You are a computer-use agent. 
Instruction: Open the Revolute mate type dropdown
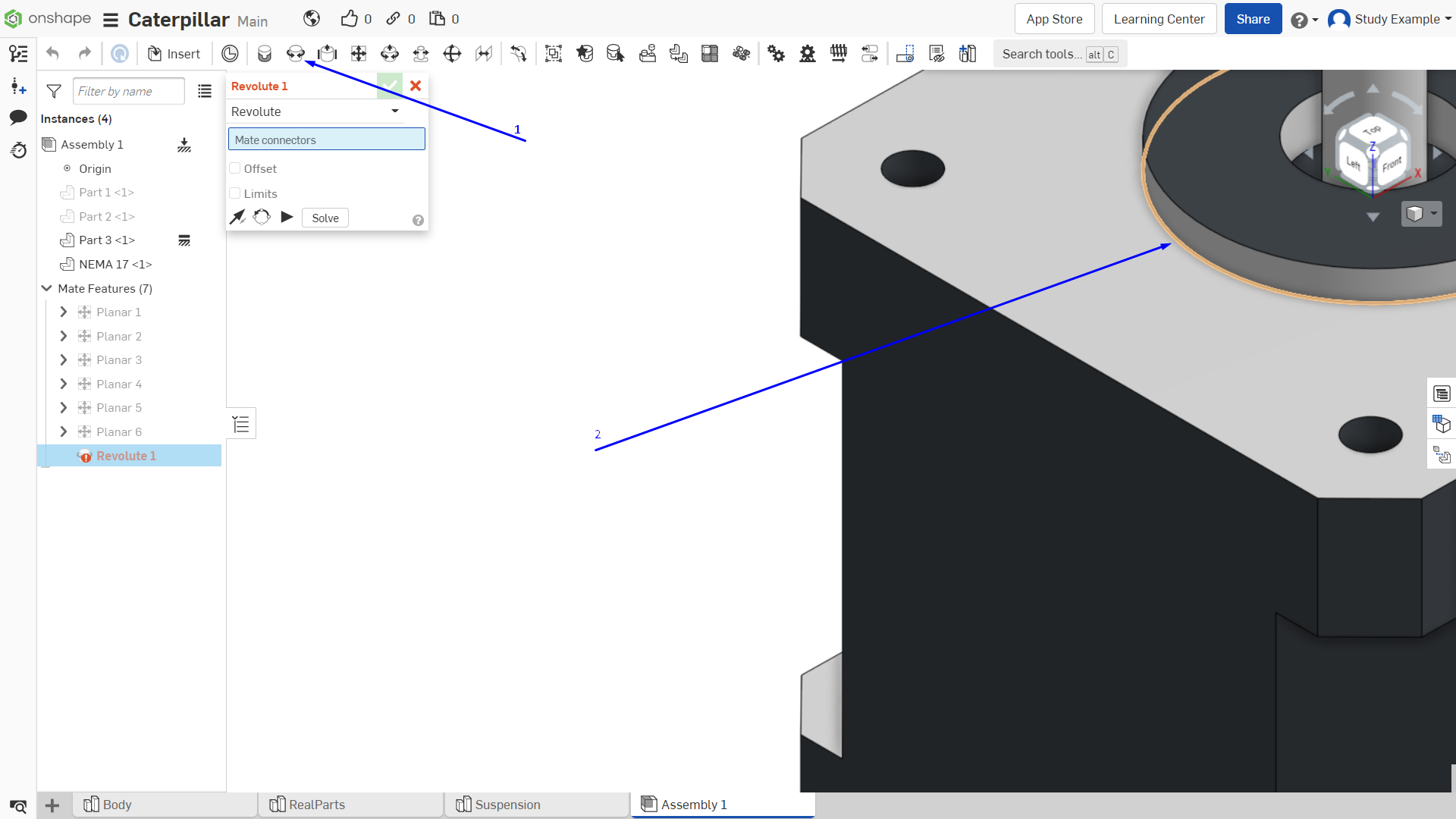pos(315,111)
